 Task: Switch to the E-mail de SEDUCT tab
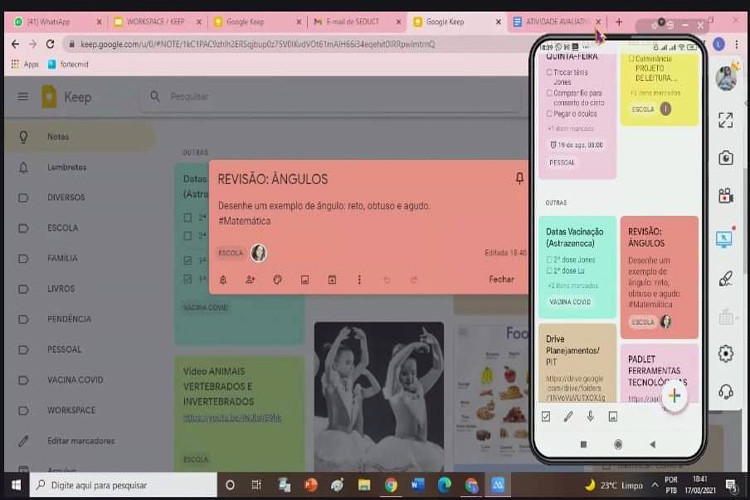tap(357, 22)
